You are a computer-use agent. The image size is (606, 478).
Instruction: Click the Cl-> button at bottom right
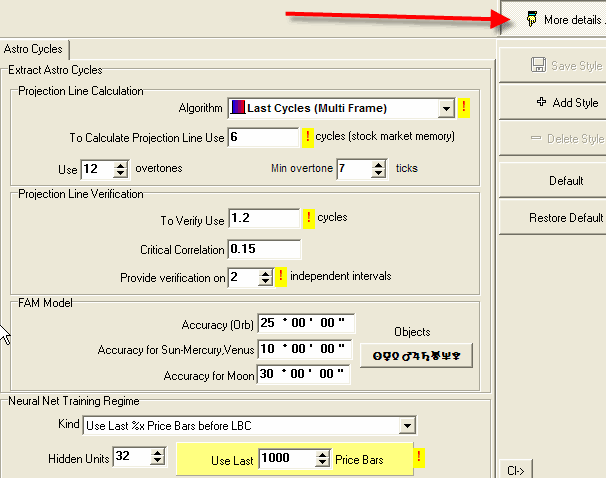coord(518,469)
